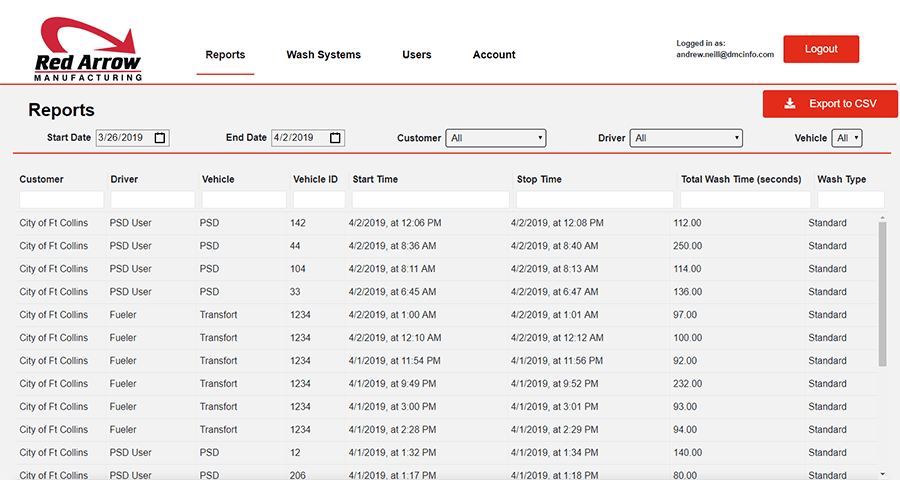Focus the Start Time column filter field
900x480 pixels.
click(x=430, y=200)
